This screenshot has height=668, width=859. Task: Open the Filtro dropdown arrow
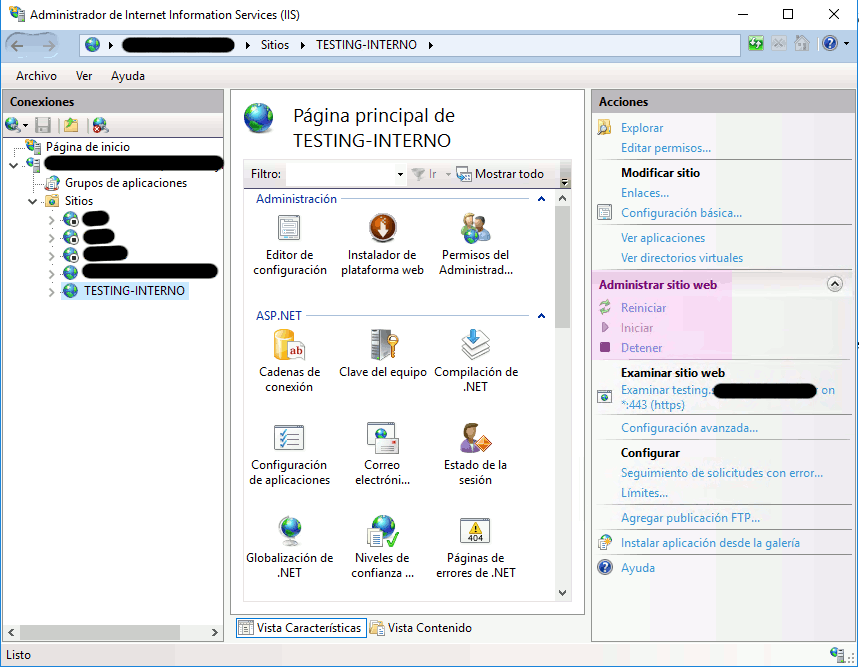(x=400, y=174)
